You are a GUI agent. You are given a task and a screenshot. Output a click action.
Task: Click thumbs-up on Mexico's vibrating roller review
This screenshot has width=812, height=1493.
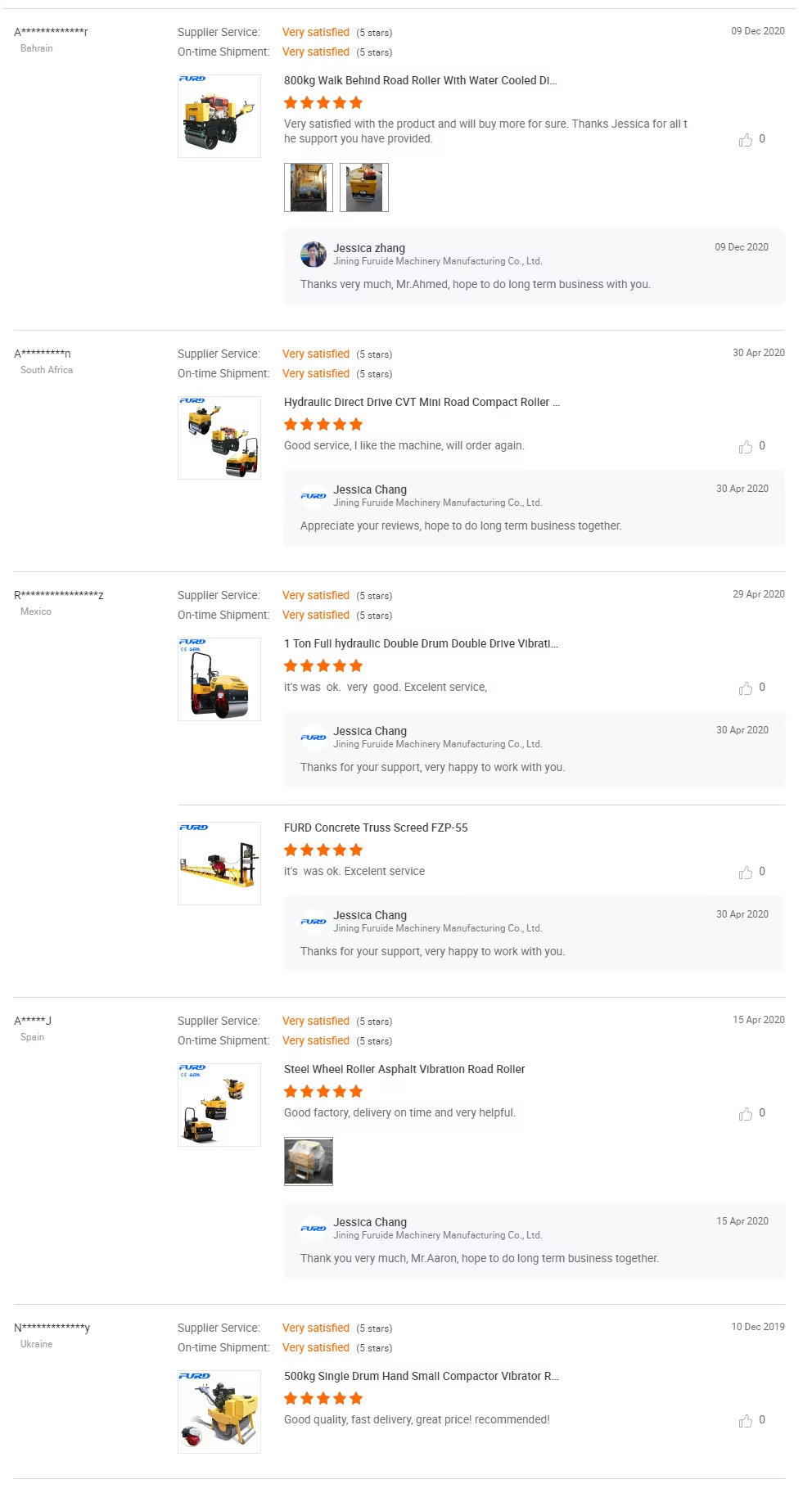746,688
